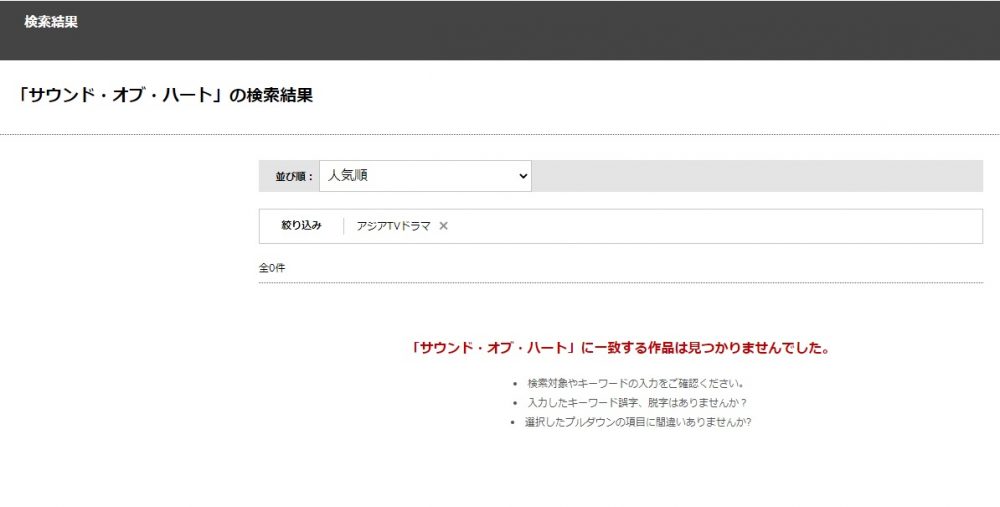Image resolution: width=1000 pixels, height=507 pixels.
Task: Click the red no-results message
Action: tap(621, 348)
